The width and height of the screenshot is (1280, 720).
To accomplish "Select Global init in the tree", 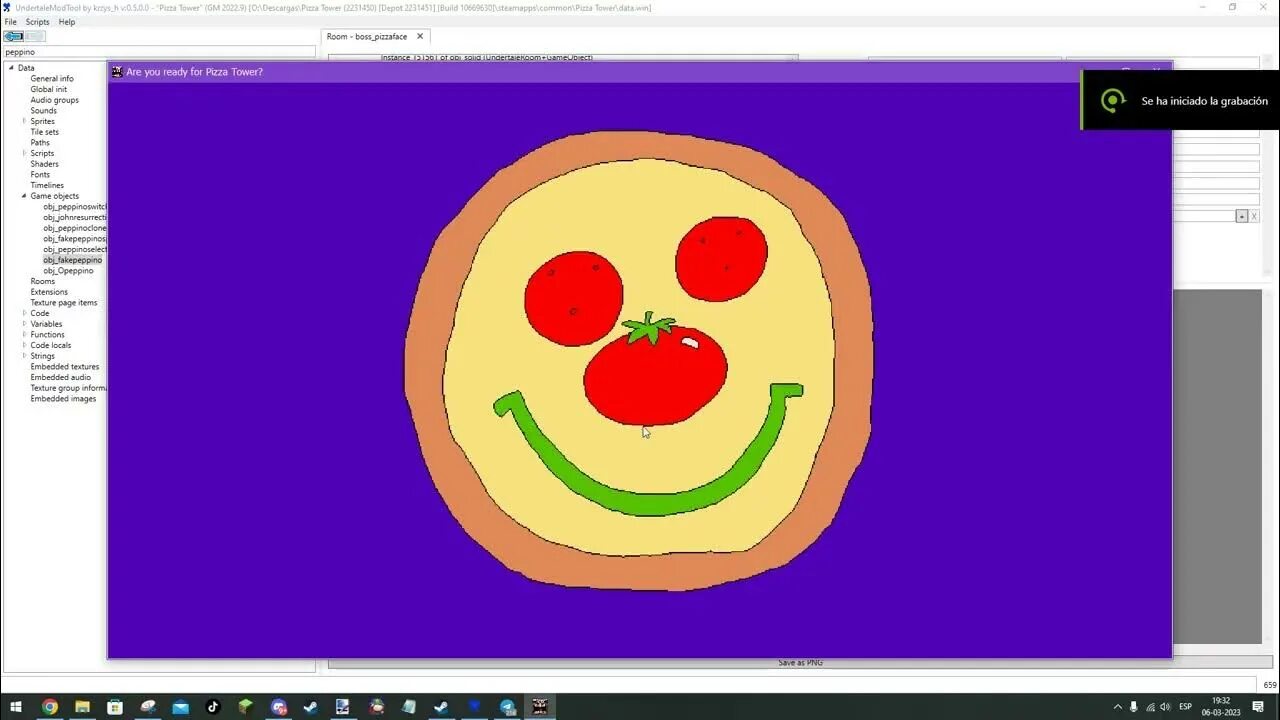I will pyautogui.click(x=49, y=89).
